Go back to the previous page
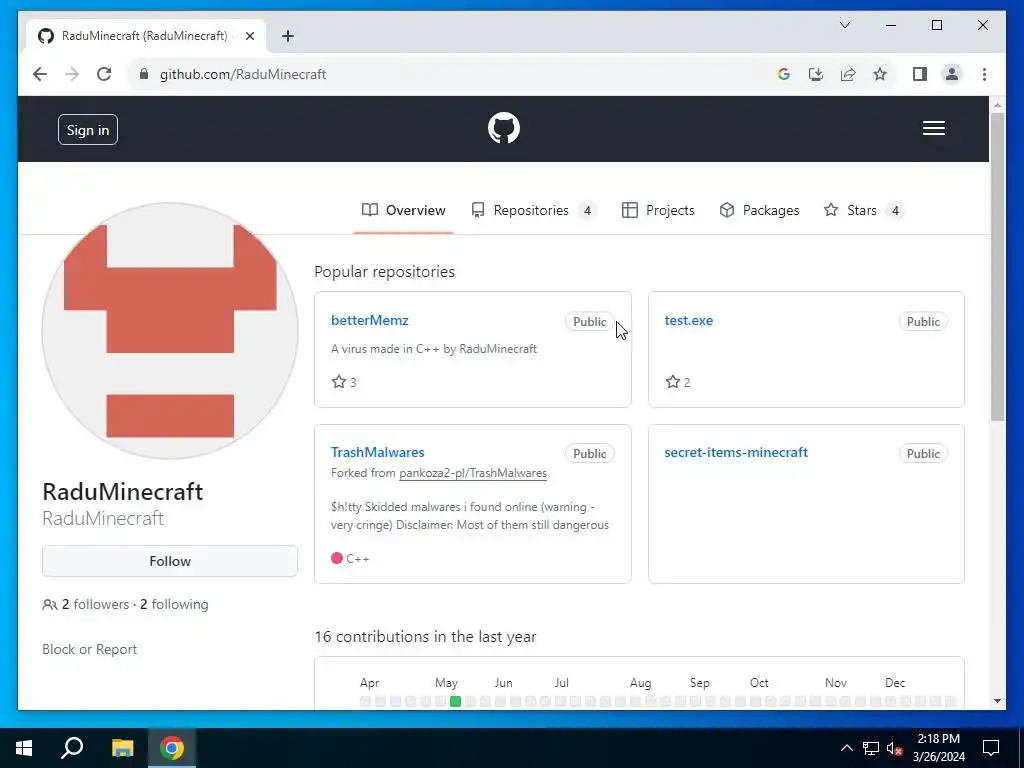Image resolution: width=1024 pixels, height=768 pixels. pos(40,74)
